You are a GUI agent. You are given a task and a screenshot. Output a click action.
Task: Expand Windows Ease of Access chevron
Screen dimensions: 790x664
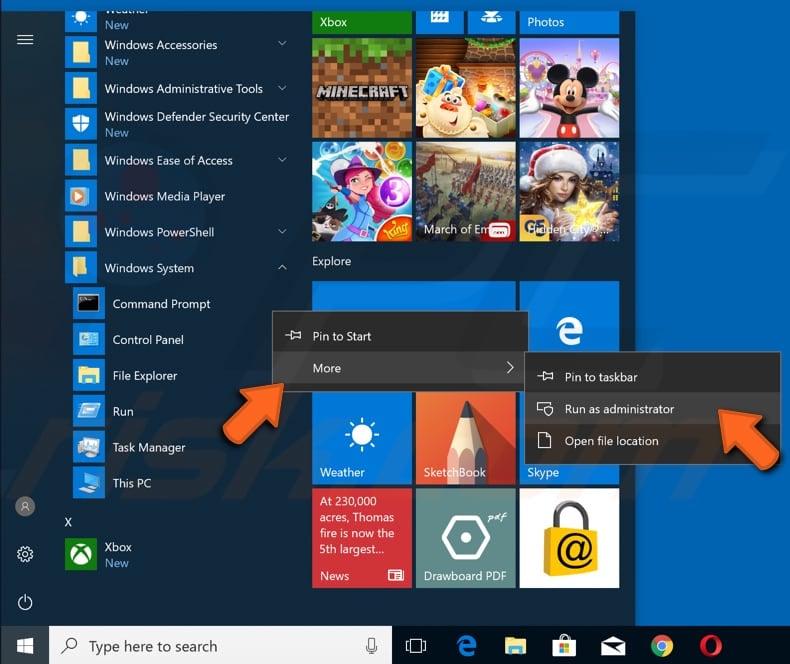pyautogui.click(x=283, y=160)
